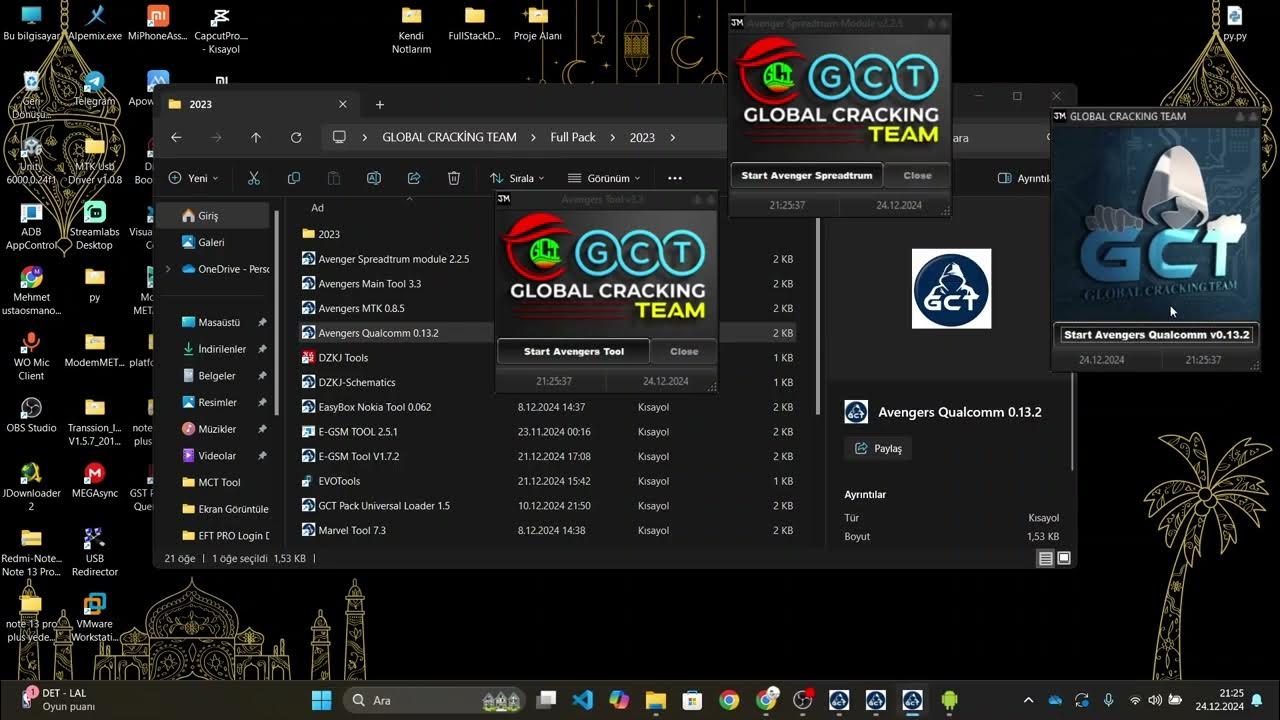Open the Görünüm view dropdown
The image size is (1280, 720).
[604, 178]
